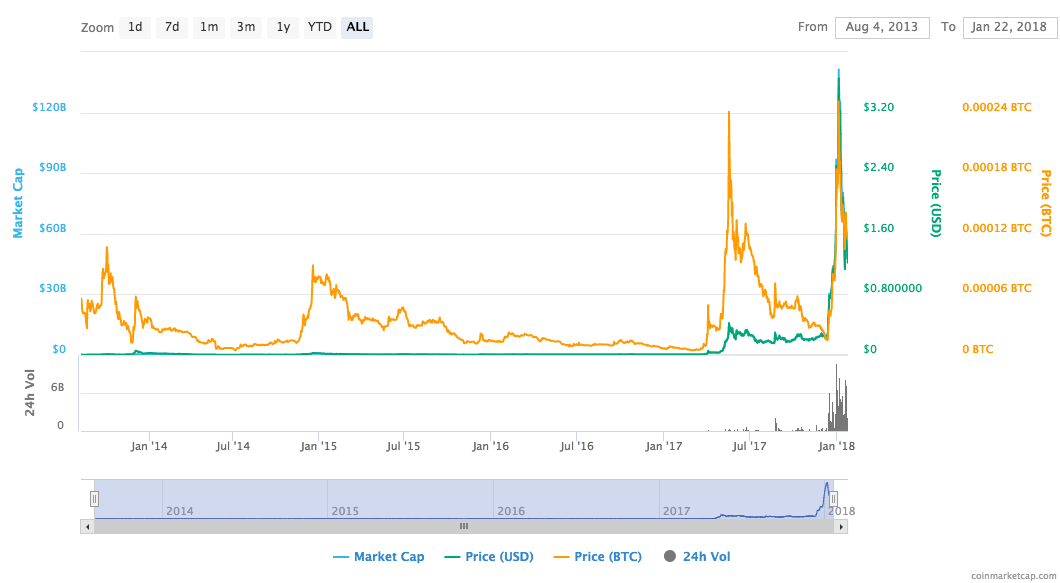Click the left range handle on the navigator
Viewport: 1060px width, 583px height.
93,497
